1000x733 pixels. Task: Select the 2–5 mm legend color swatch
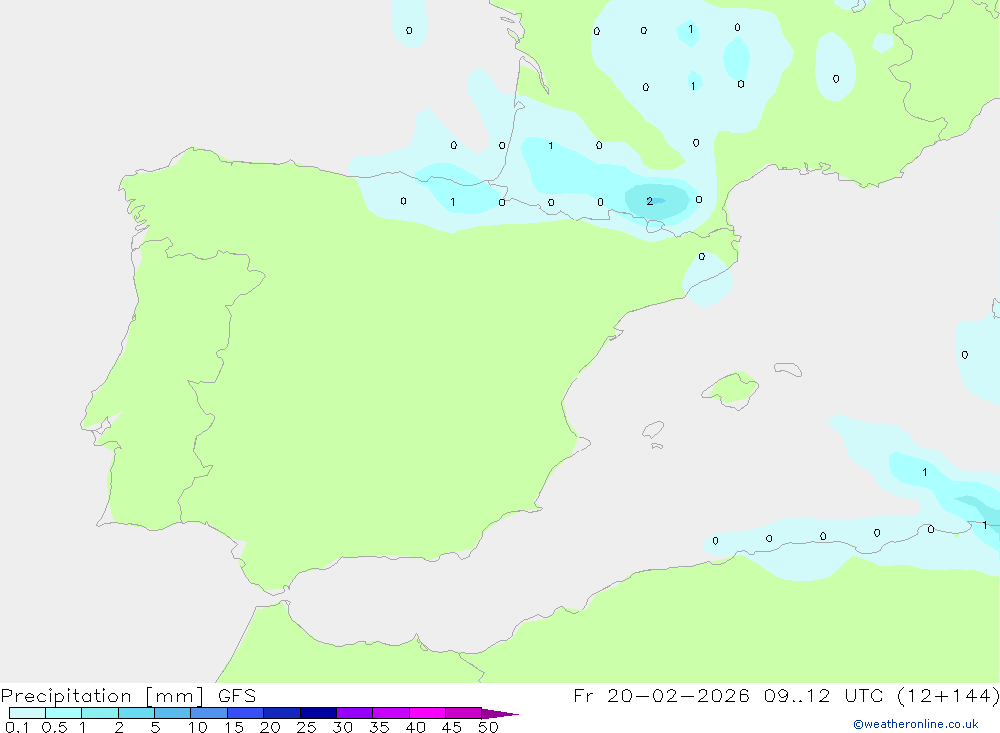coord(136,713)
